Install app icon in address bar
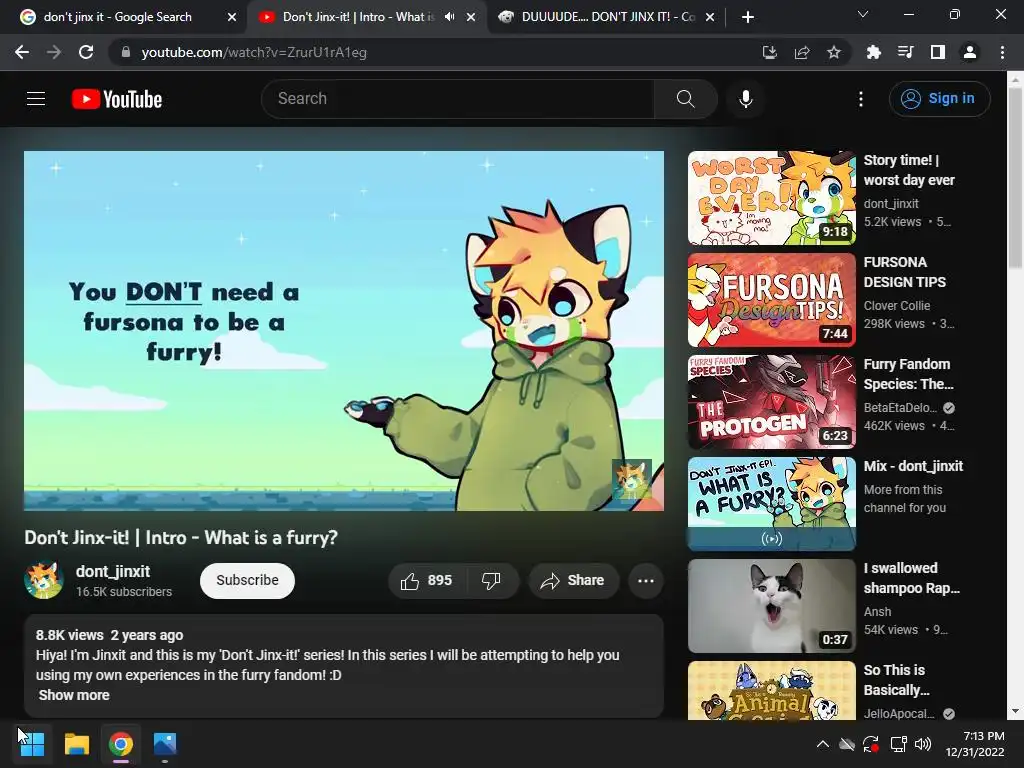This screenshot has height=768, width=1024. tap(770, 52)
